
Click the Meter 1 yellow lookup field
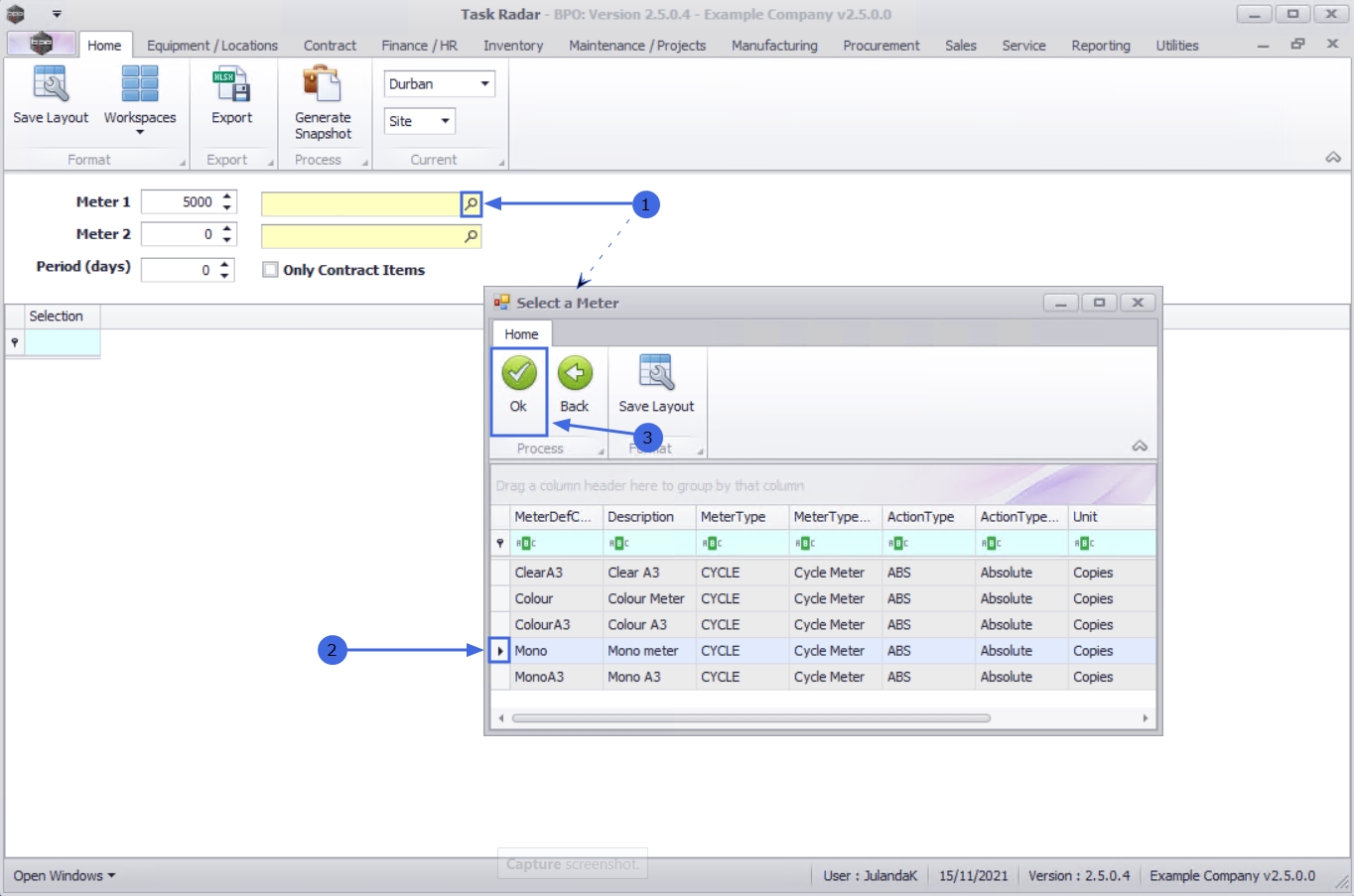point(360,203)
